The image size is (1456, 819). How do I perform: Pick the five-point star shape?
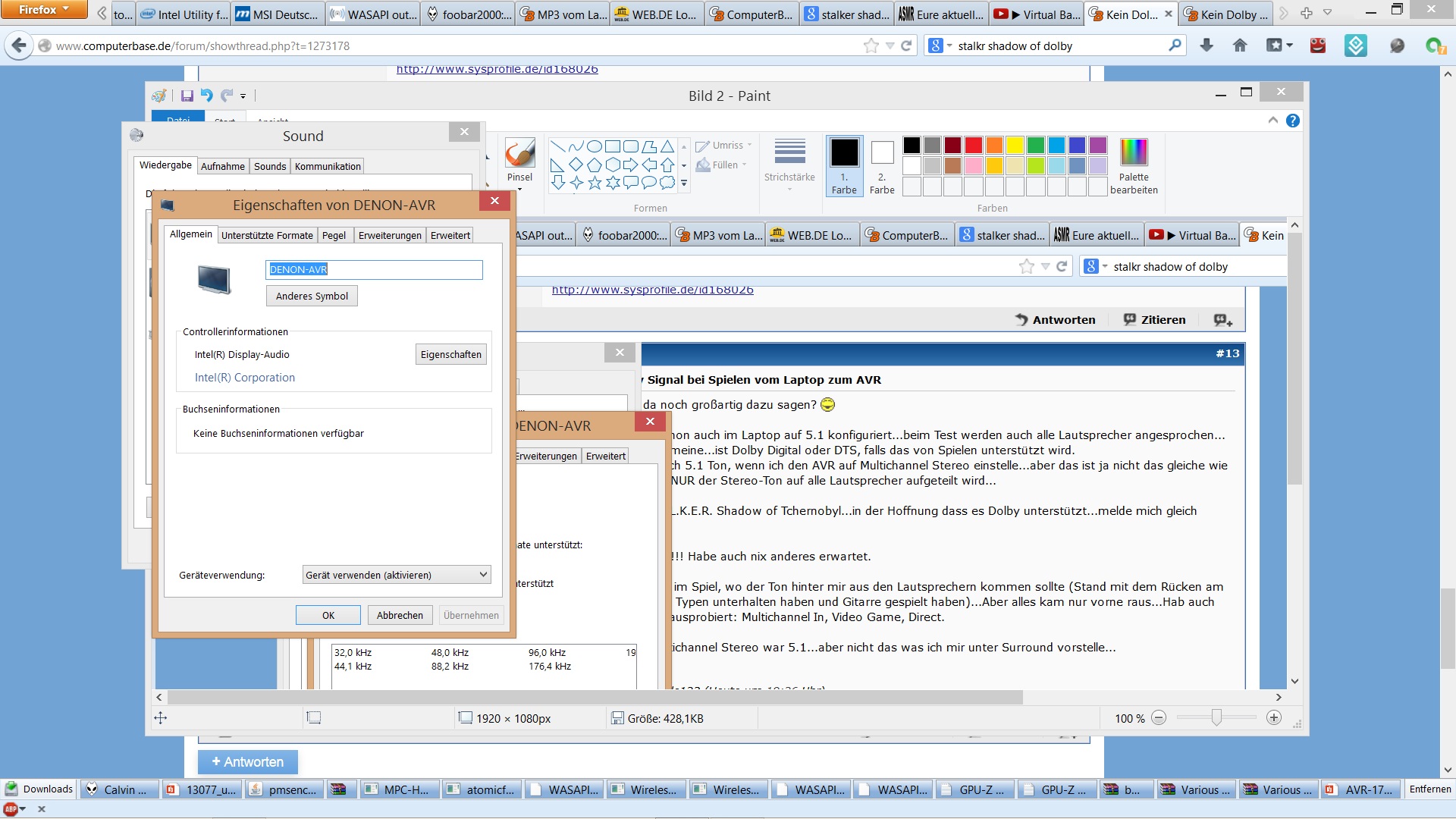[x=595, y=183]
